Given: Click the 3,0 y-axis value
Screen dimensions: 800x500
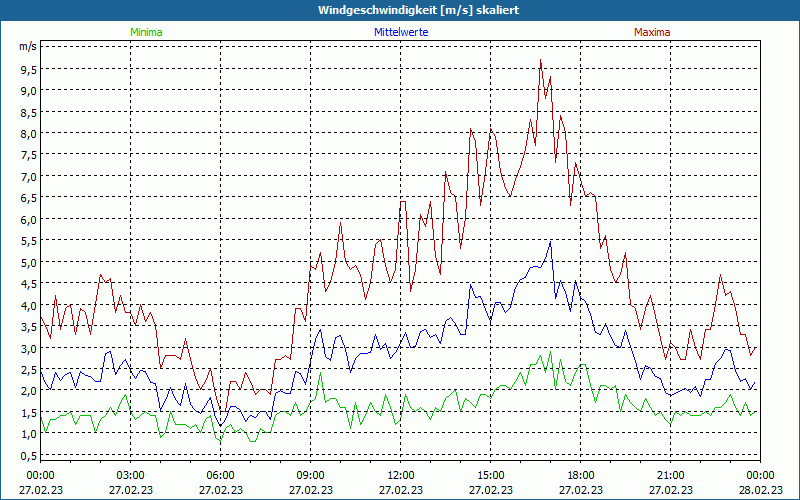Looking at the screenshot, I should click(29, 348).
